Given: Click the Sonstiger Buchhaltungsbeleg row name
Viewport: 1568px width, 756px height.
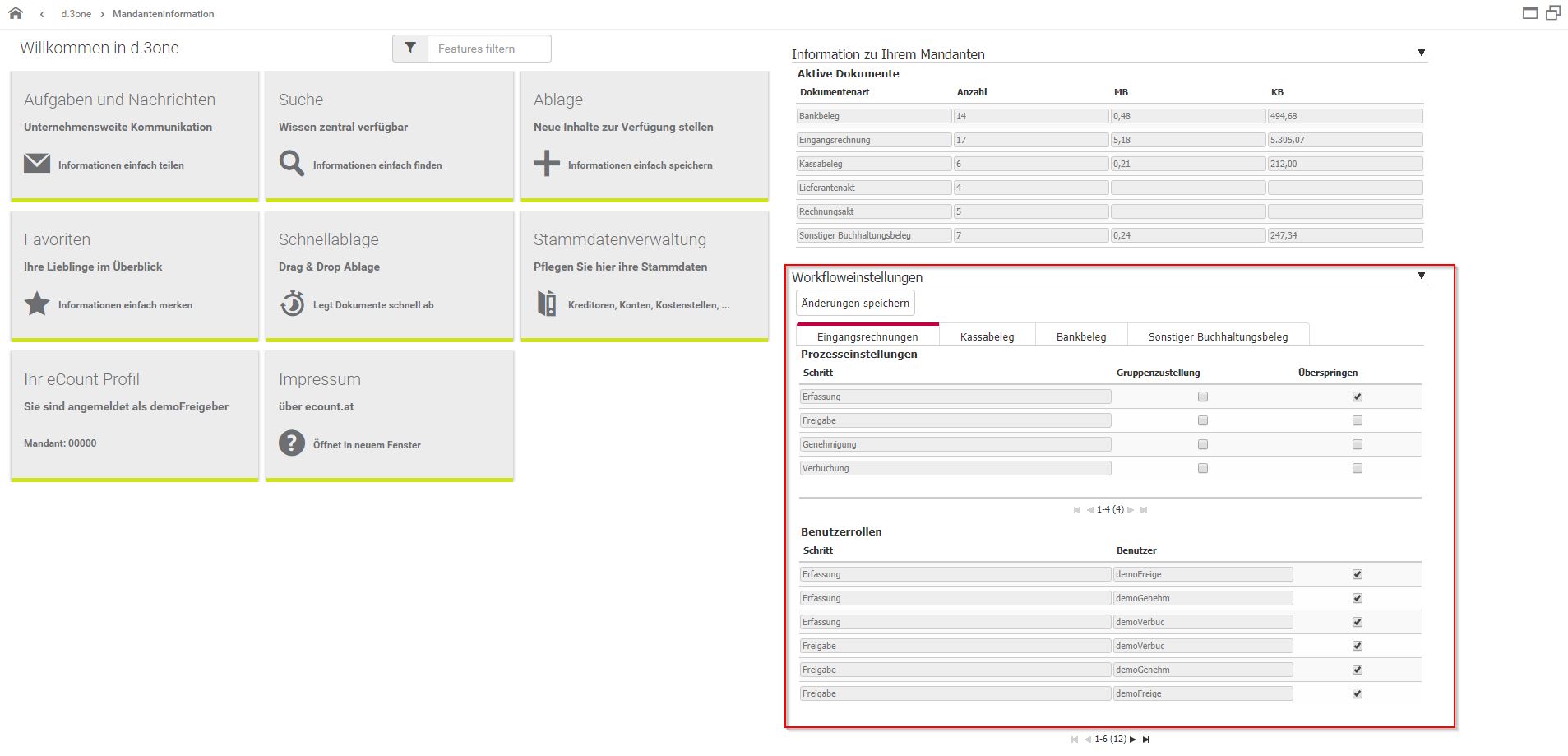Looking at the screenshot, I should [x=874, y=235].
